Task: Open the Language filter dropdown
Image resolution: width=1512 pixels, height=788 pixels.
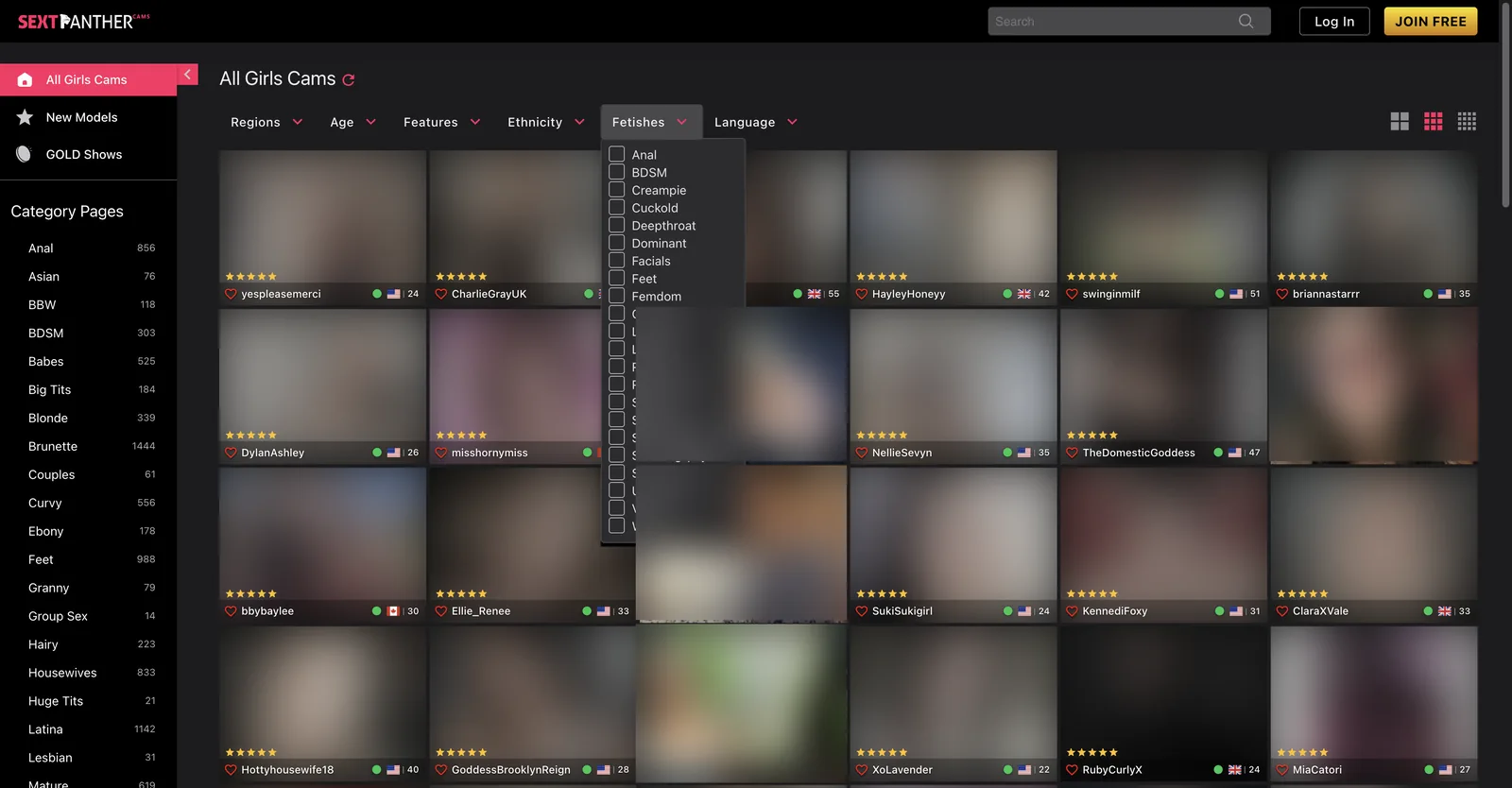Action: click(x=756, y=122)
